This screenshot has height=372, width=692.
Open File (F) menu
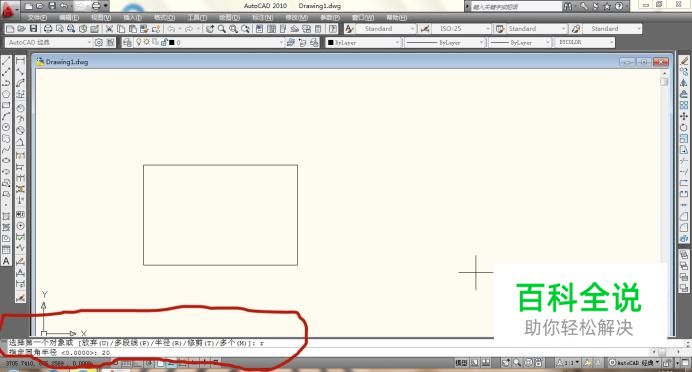(37, 18)
